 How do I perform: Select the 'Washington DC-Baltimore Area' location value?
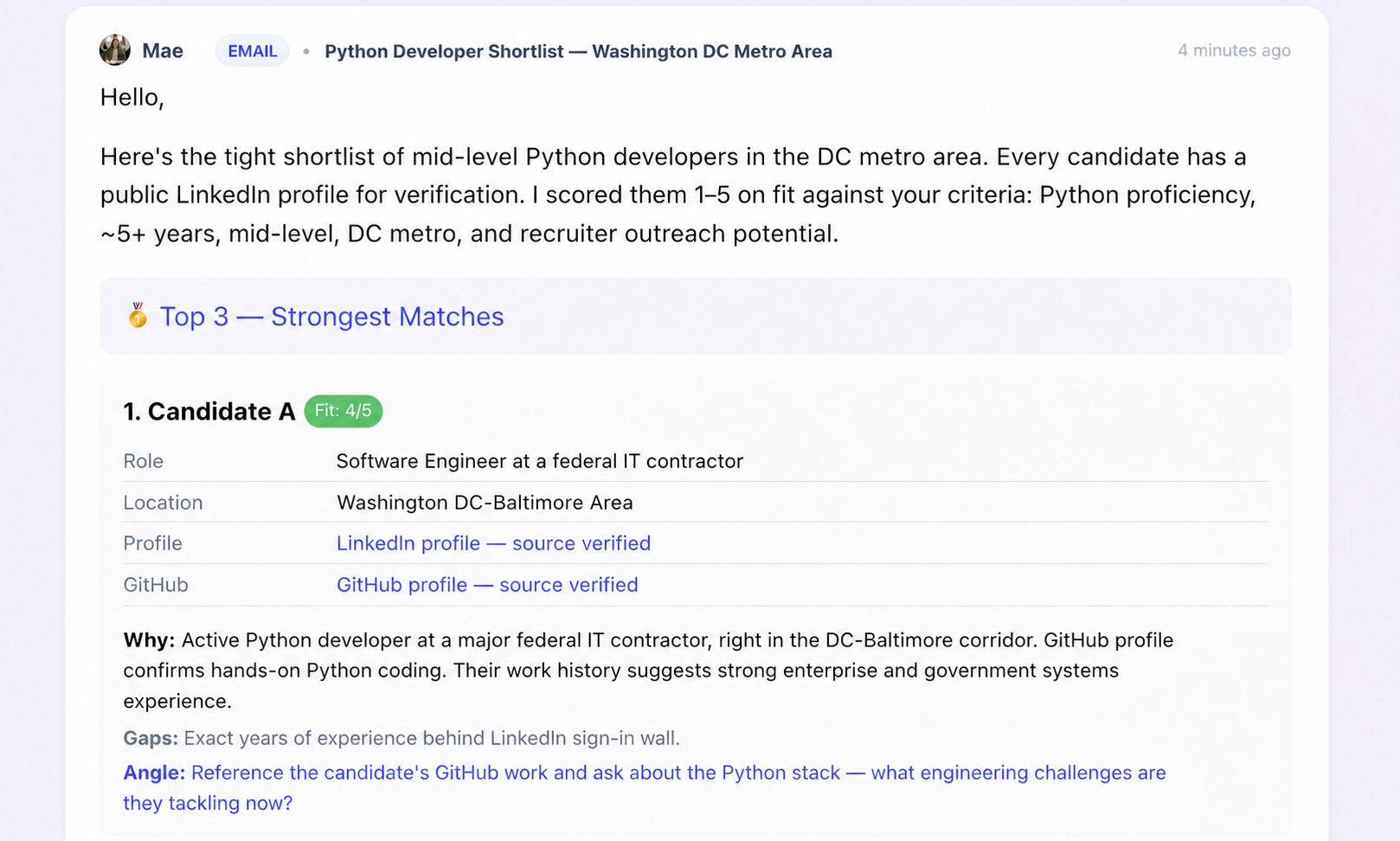pos(485,503)
